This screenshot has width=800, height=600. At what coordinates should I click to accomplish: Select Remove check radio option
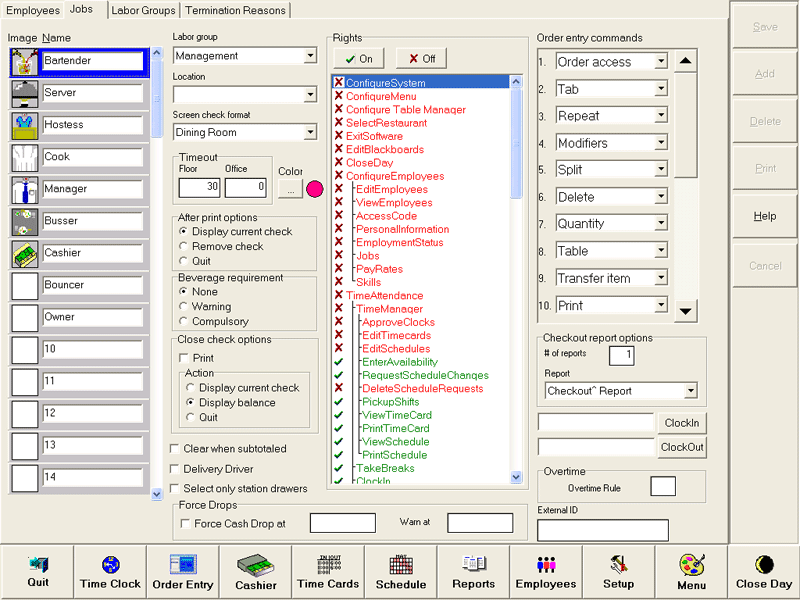coord(183,246)
